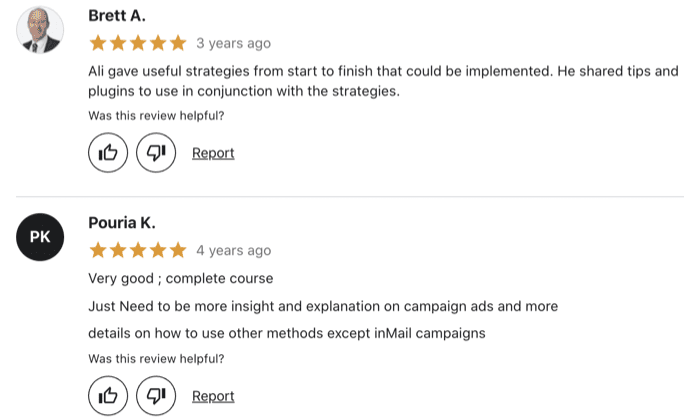Click the last star in Pouria K.'s rating
This screenshot has width=684, height=419.
tap(178, 250)
